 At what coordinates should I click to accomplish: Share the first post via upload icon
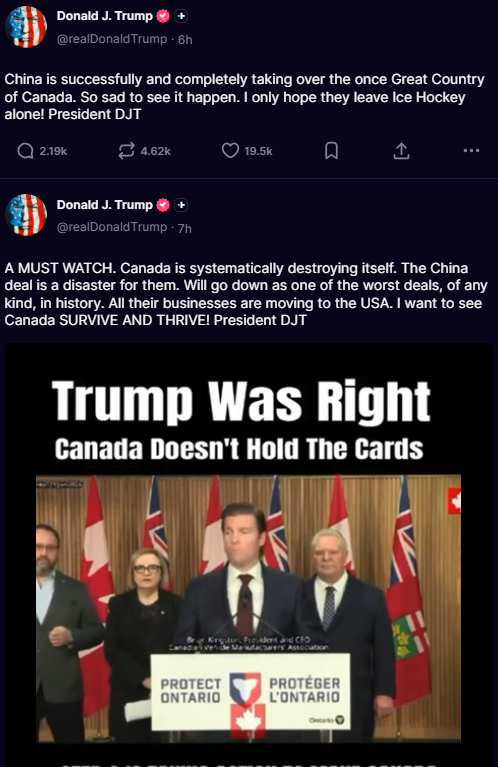401,151
